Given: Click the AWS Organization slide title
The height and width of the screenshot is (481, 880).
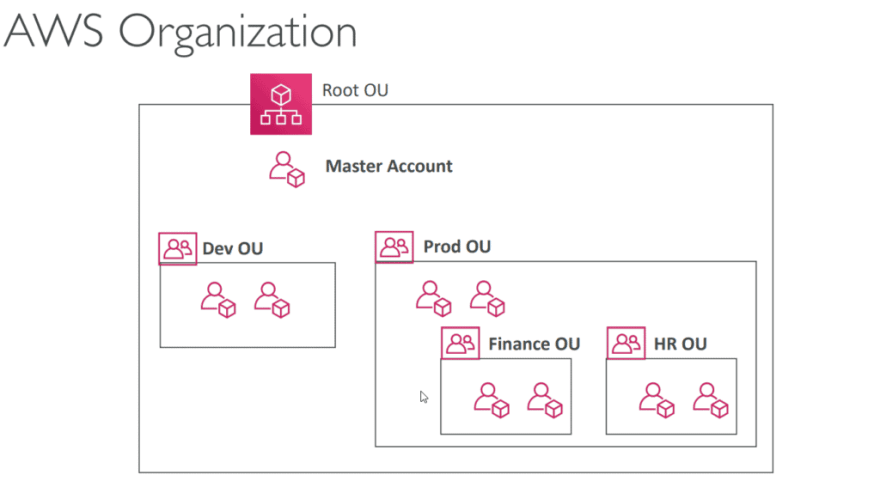Looking at the screenshot, I should [x=181, y=33].
